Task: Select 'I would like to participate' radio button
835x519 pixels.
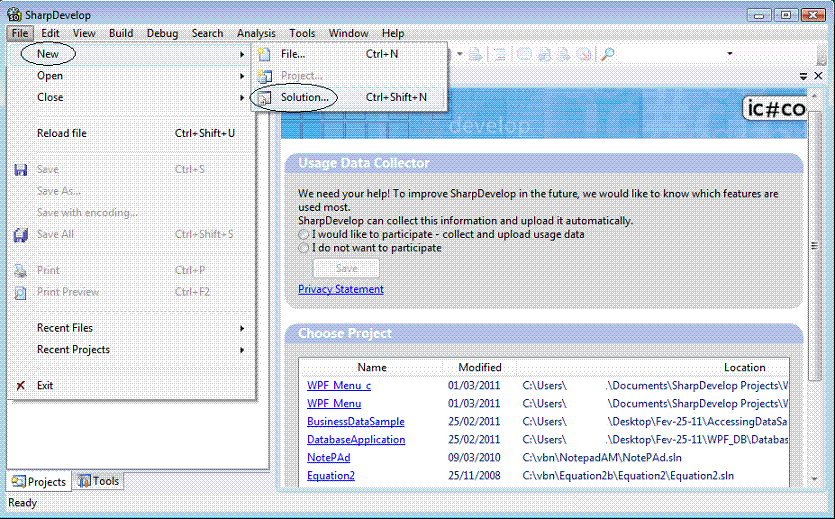Action: click(304, 234)
